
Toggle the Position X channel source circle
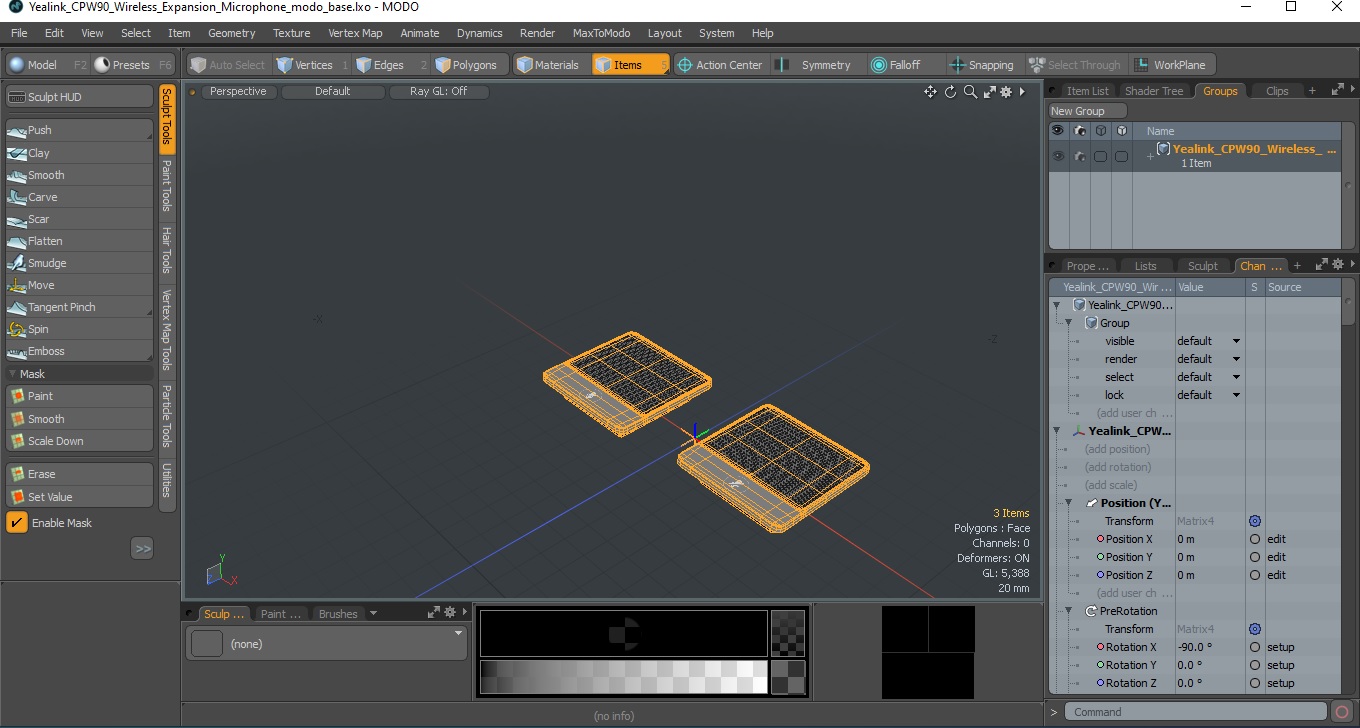pos(1255,539)
